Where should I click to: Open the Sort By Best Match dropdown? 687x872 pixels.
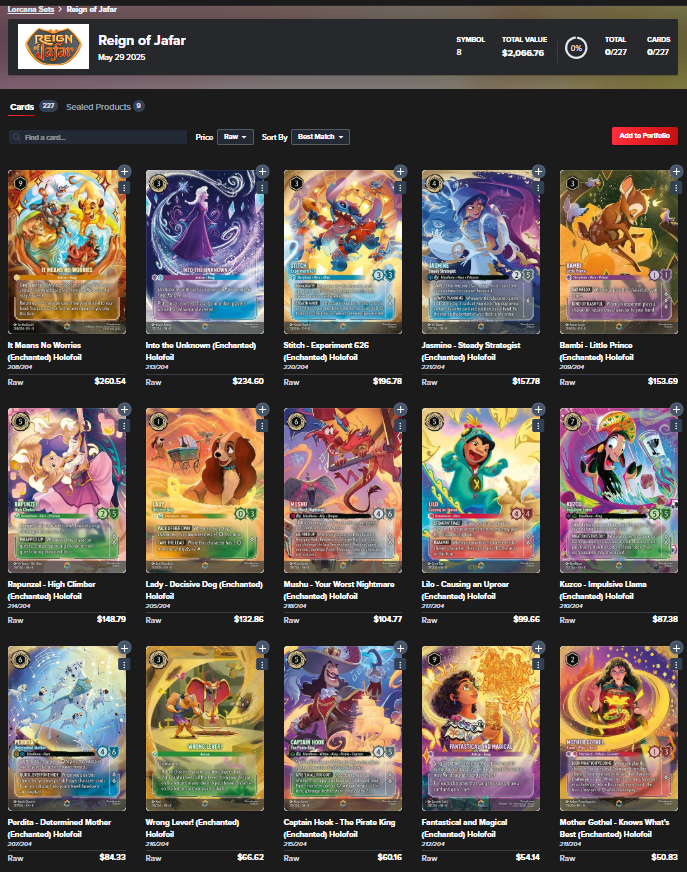click(x=320, y=137)
